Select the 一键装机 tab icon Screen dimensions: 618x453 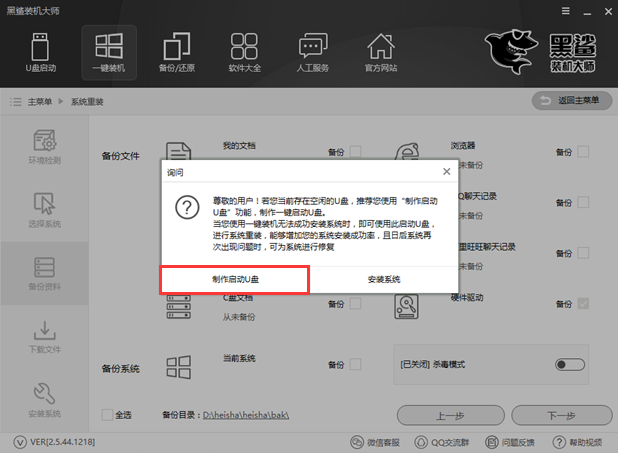(x=109, y=52)
